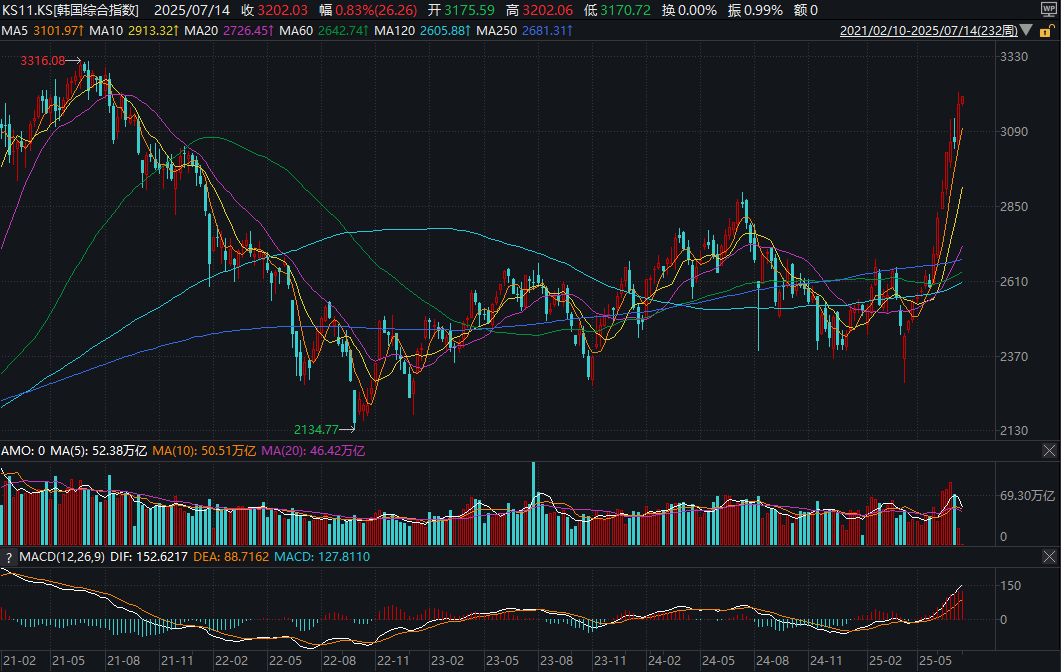This screenshot has width=1061, height=672.
Task: Click the 23-02 date on time axis
Action: 447,661
